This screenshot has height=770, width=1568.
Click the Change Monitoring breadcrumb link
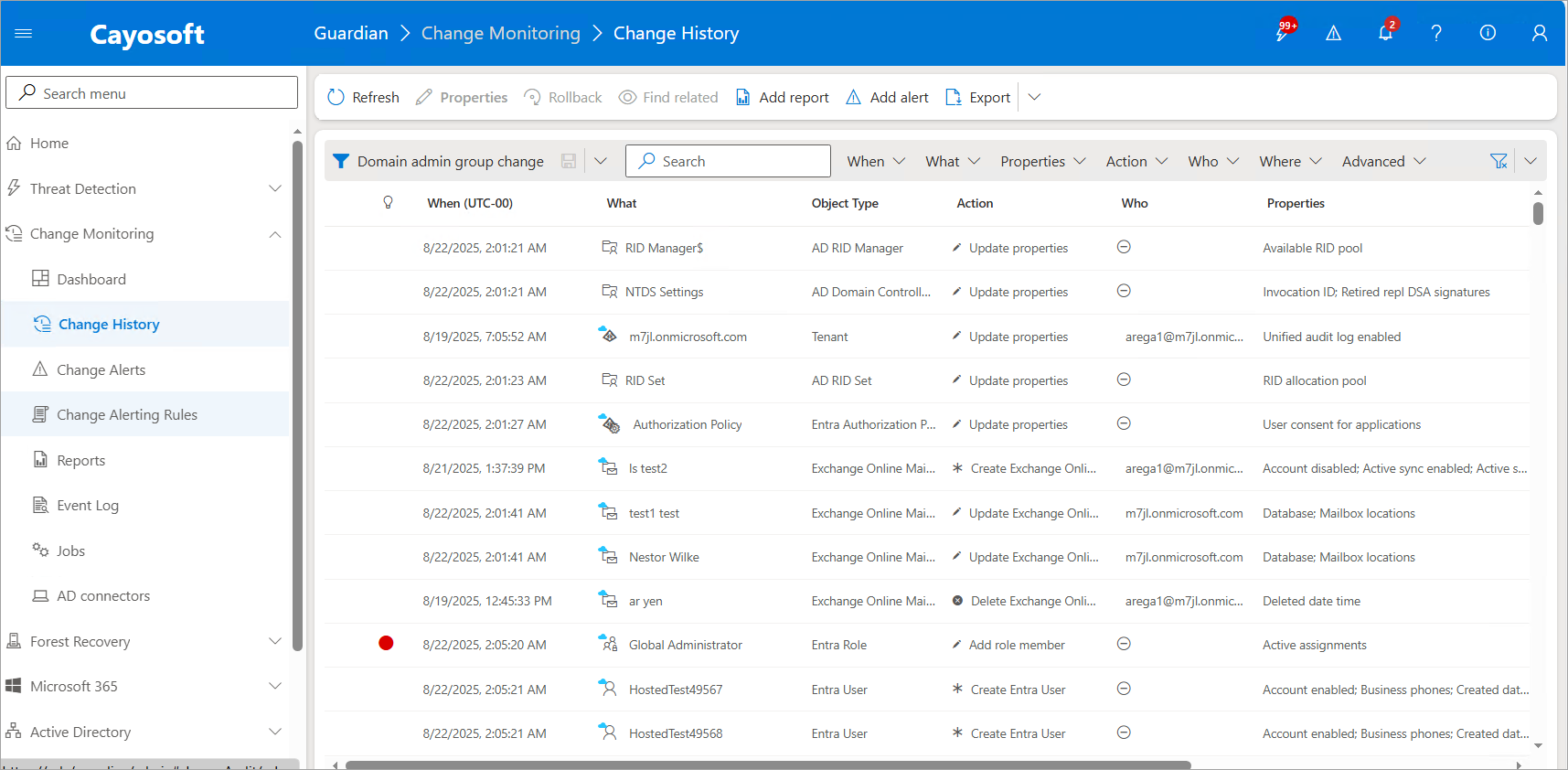coord(501,34)
